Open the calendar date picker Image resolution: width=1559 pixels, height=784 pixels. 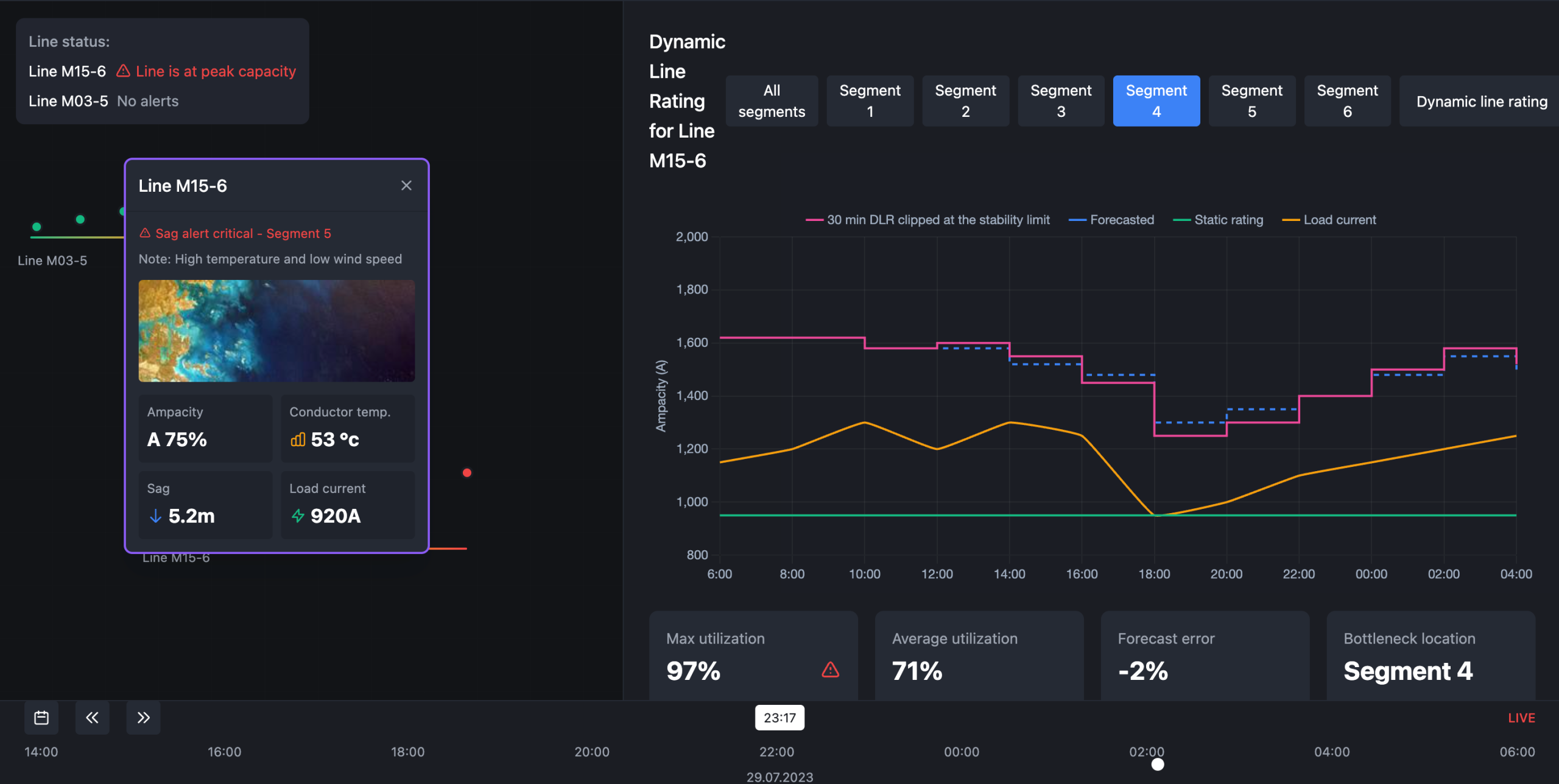pyautogui.click(x=41, y=718)
